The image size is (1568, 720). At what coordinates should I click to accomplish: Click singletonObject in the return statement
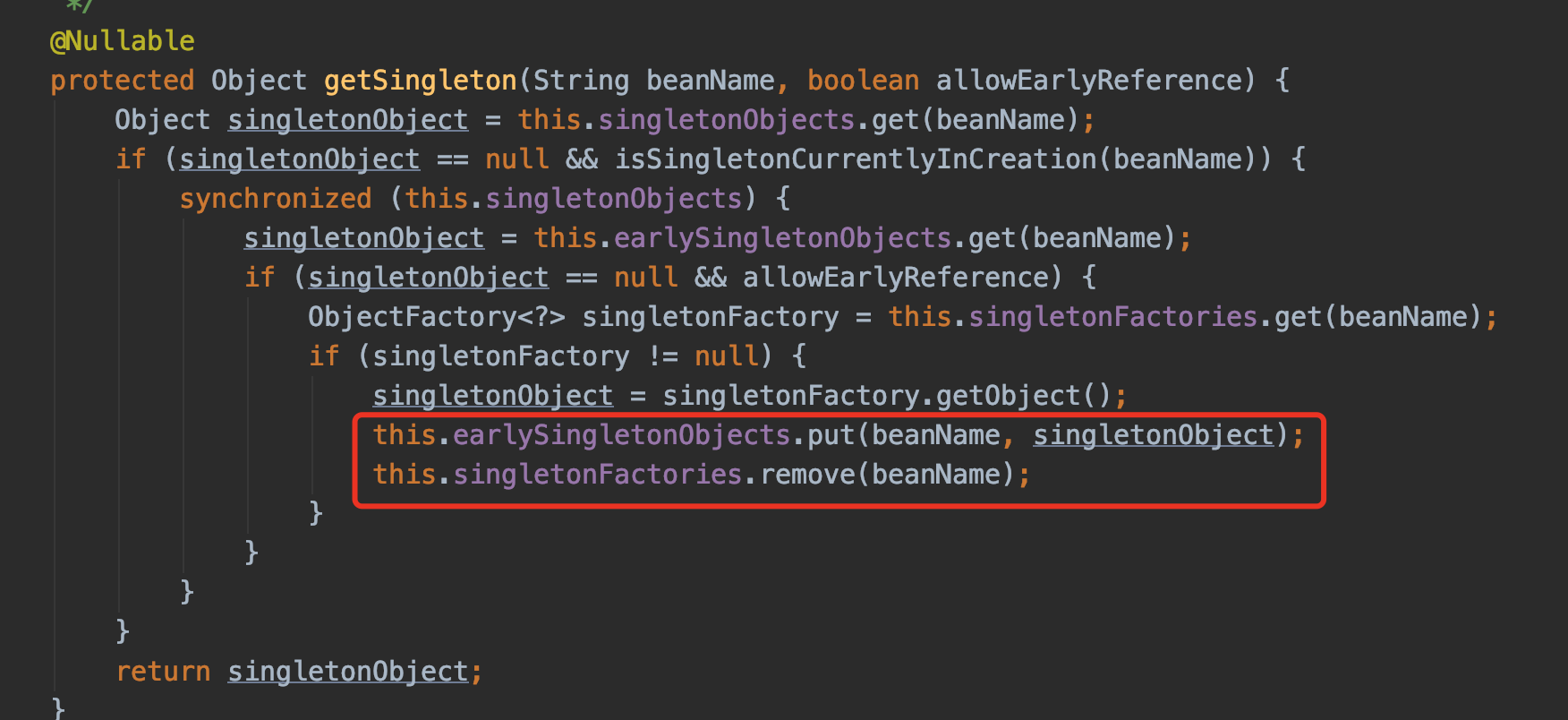pyautogui.click(x=347, y=672)
